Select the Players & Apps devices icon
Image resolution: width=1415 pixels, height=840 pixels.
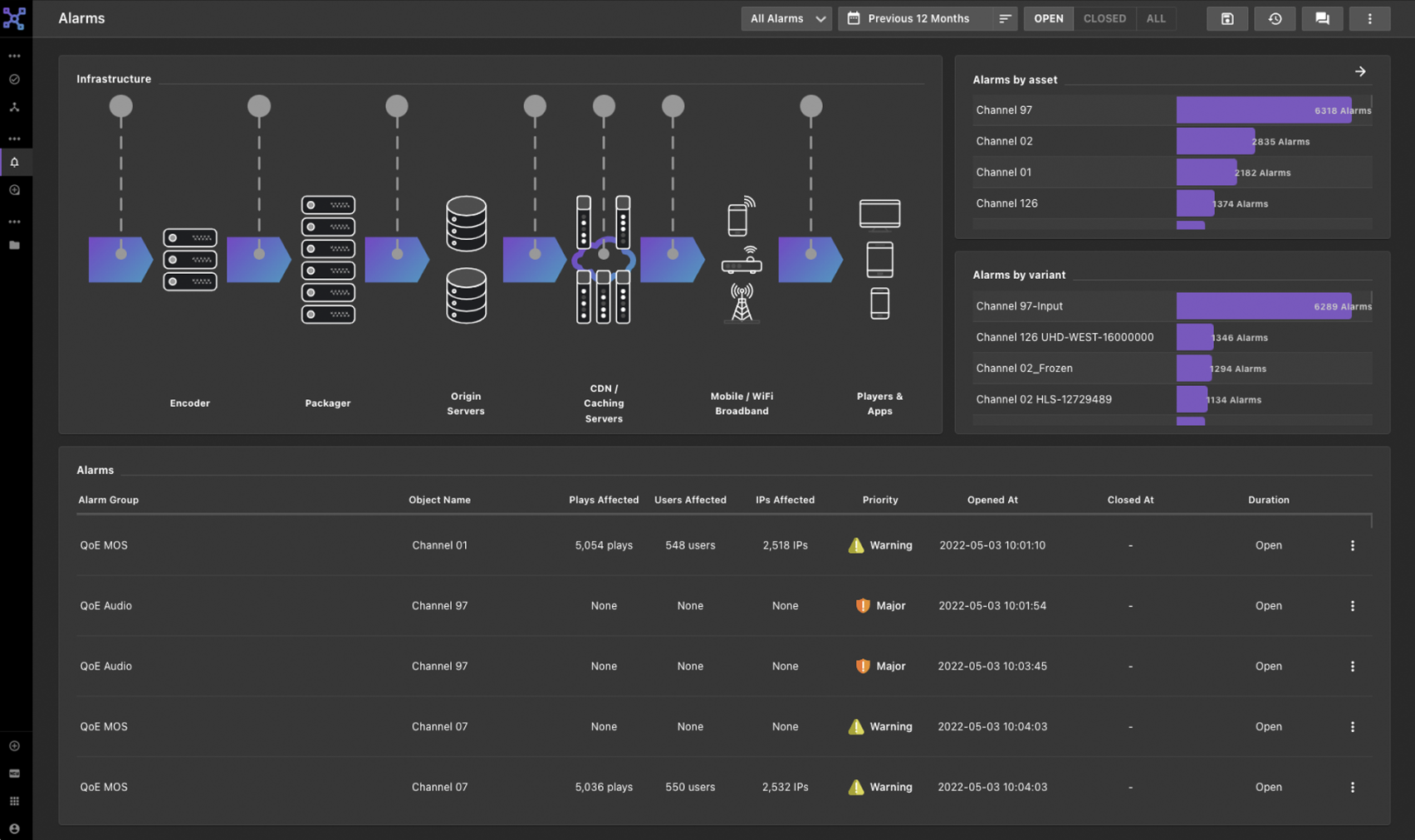879,260
